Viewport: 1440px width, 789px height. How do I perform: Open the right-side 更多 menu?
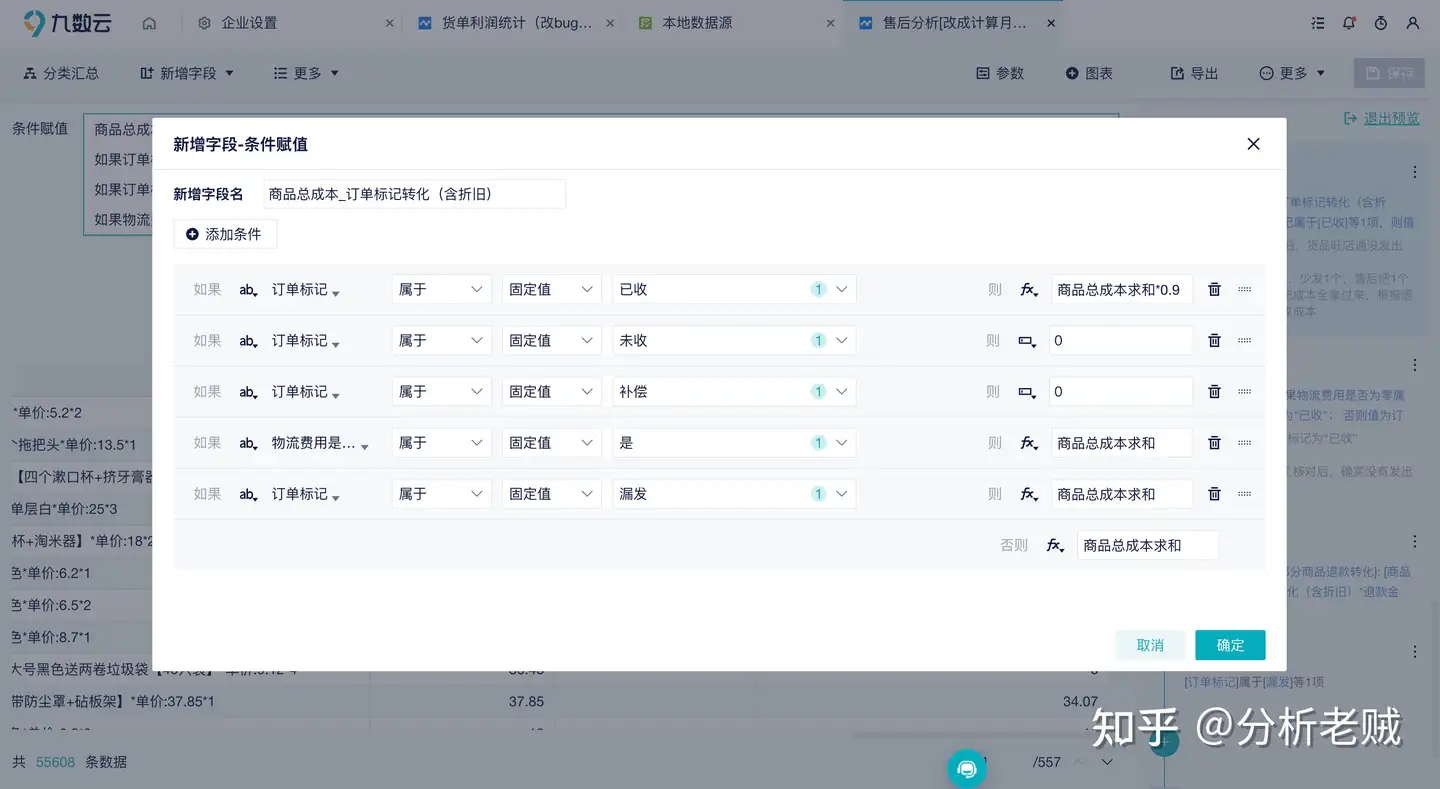1292,73
